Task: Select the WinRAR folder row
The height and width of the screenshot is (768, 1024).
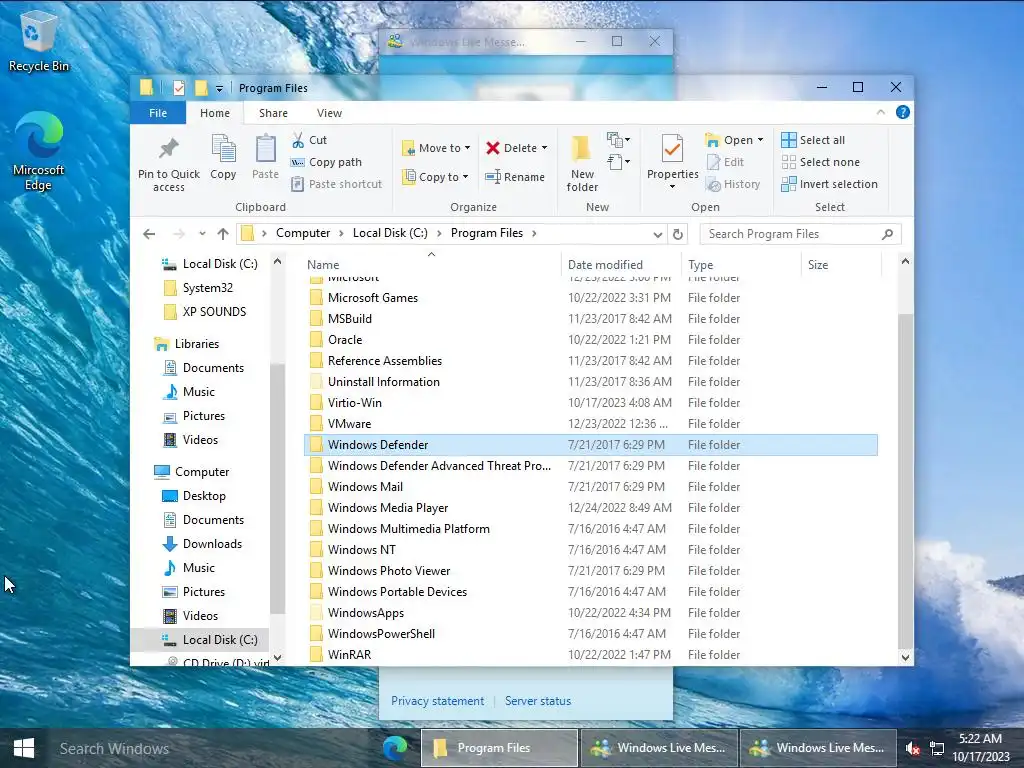Action: [x=591, y=654]
